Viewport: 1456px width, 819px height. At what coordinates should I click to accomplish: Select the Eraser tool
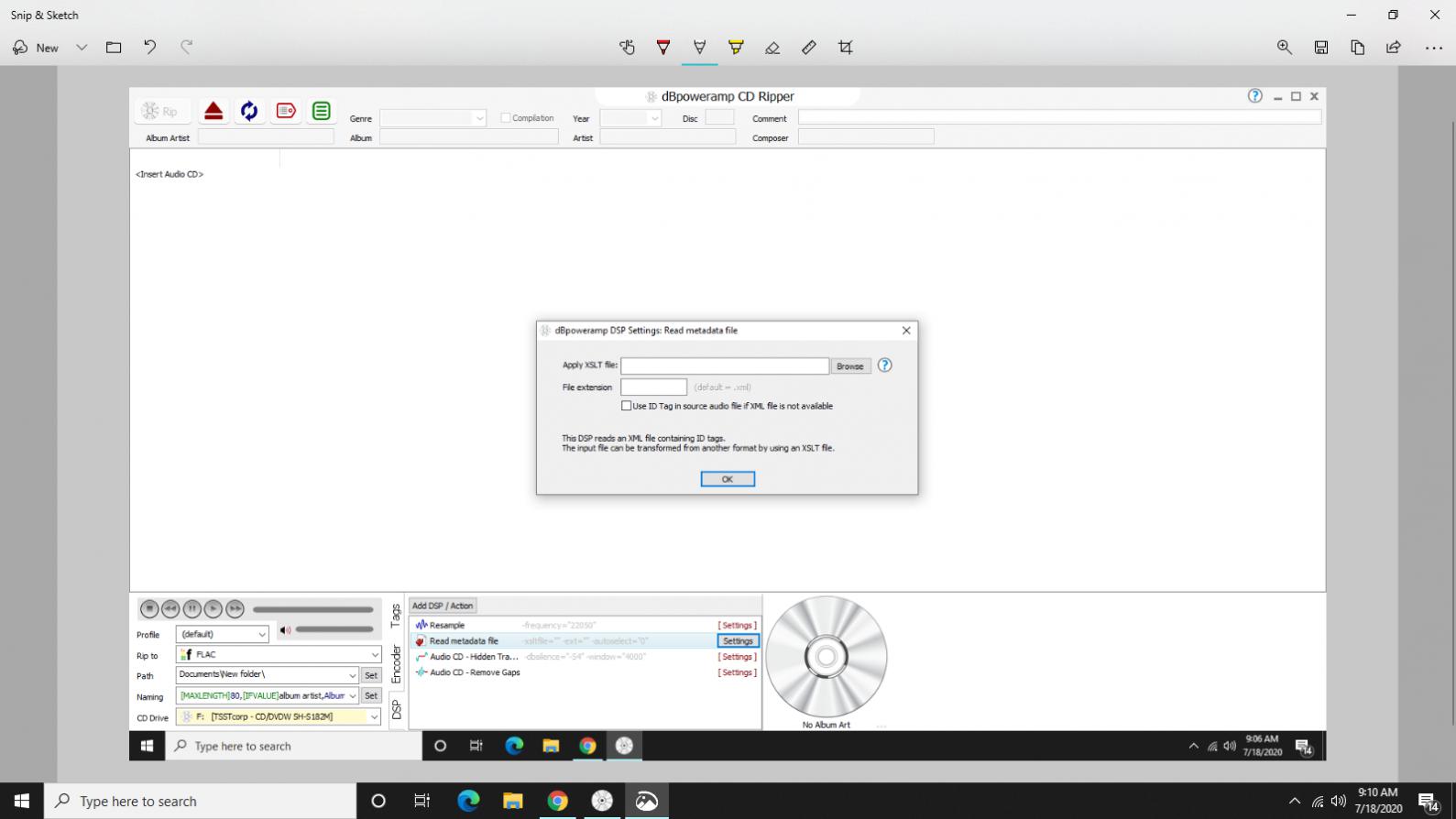click(772, 48)
